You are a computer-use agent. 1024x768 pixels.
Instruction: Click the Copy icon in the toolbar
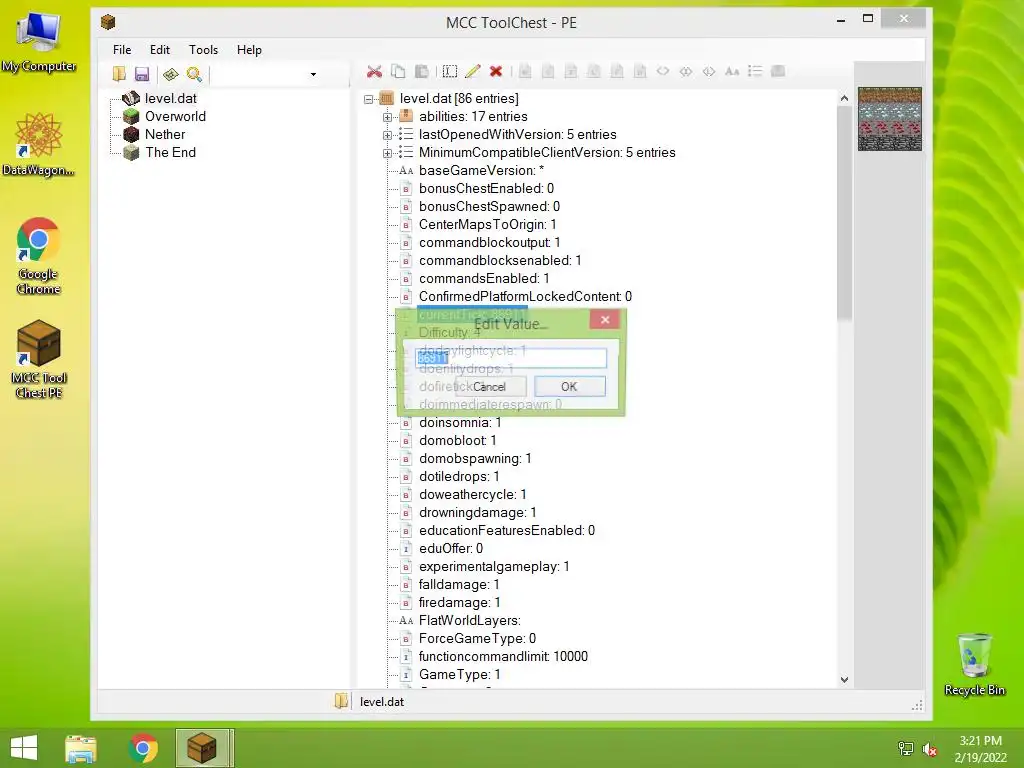click(x=398, y=71)
